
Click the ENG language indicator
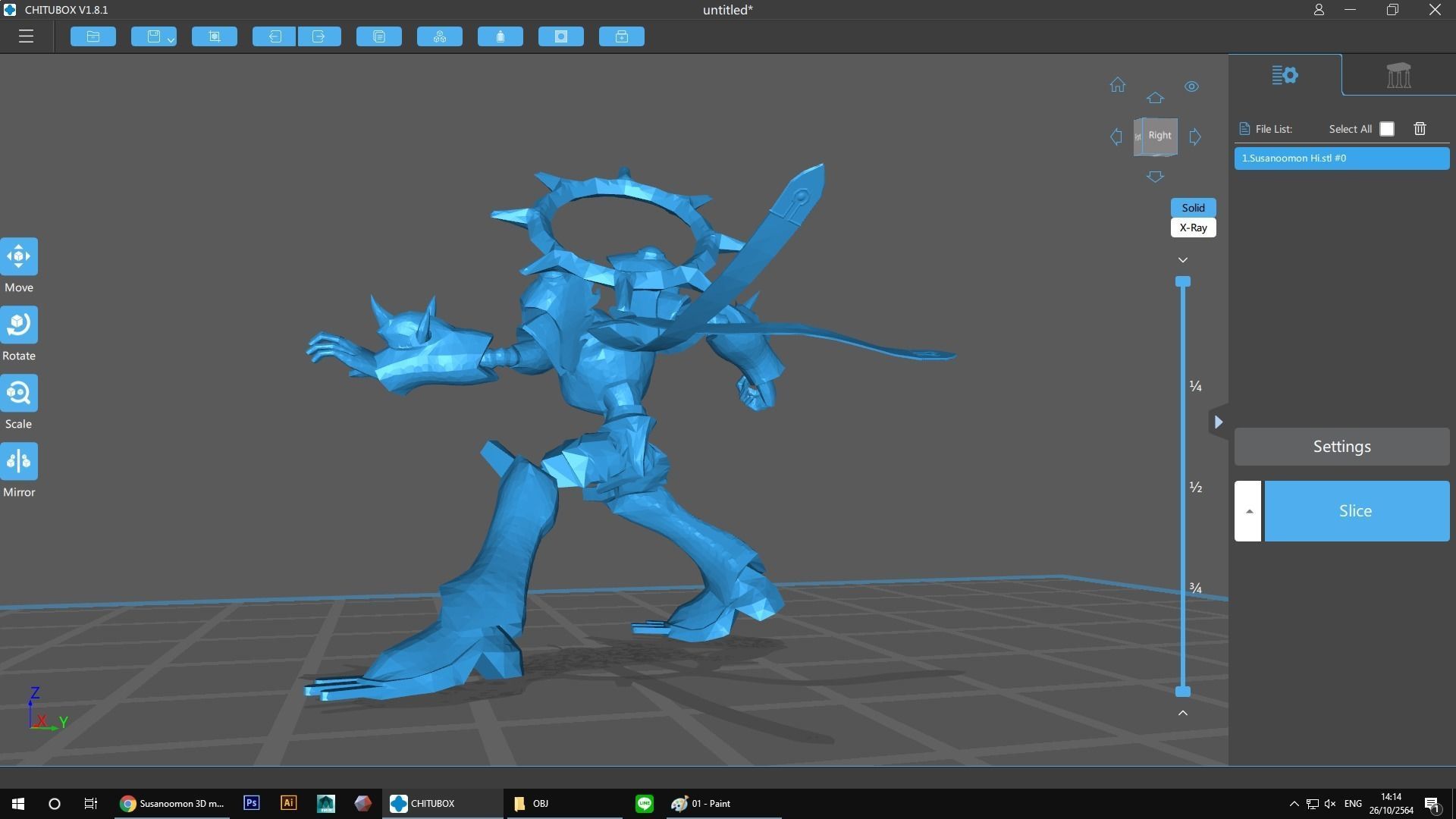click(x=1353, y=804)
